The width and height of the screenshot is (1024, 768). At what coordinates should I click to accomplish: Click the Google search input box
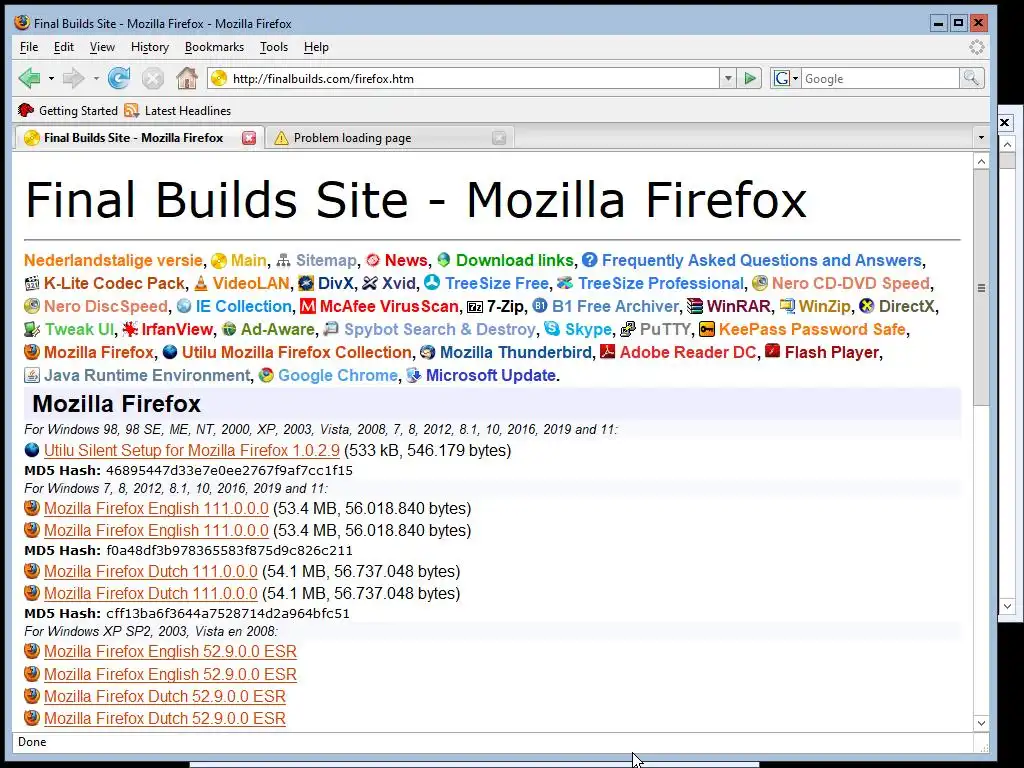pyautogui.click(x=880, y=78)
